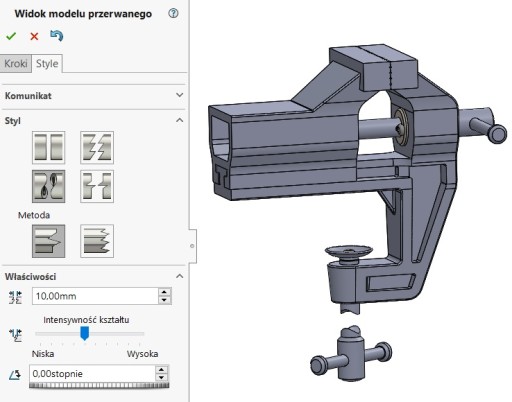Choose the straight cut break style
The width and height of the screenshot is (512, 402).
tap(49, 147)
